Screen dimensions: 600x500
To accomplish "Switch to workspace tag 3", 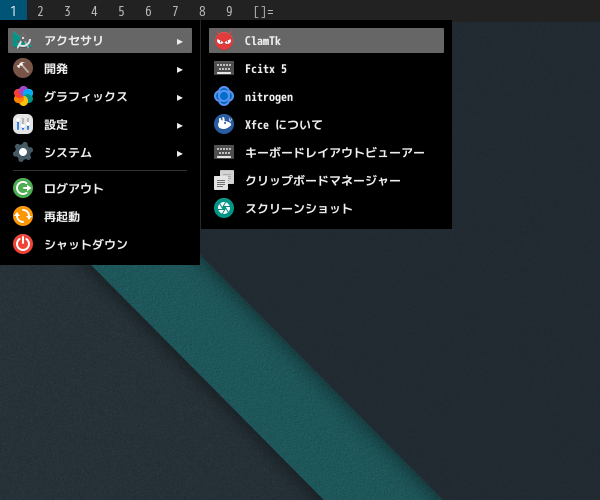I will click(67, 11).
